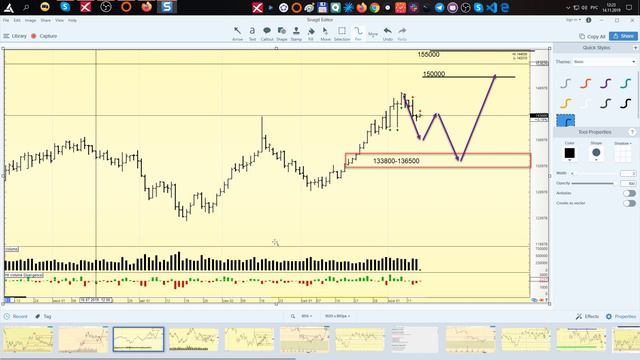
Task: Expand the More tools dropdown
Action: tap(373, 34)
